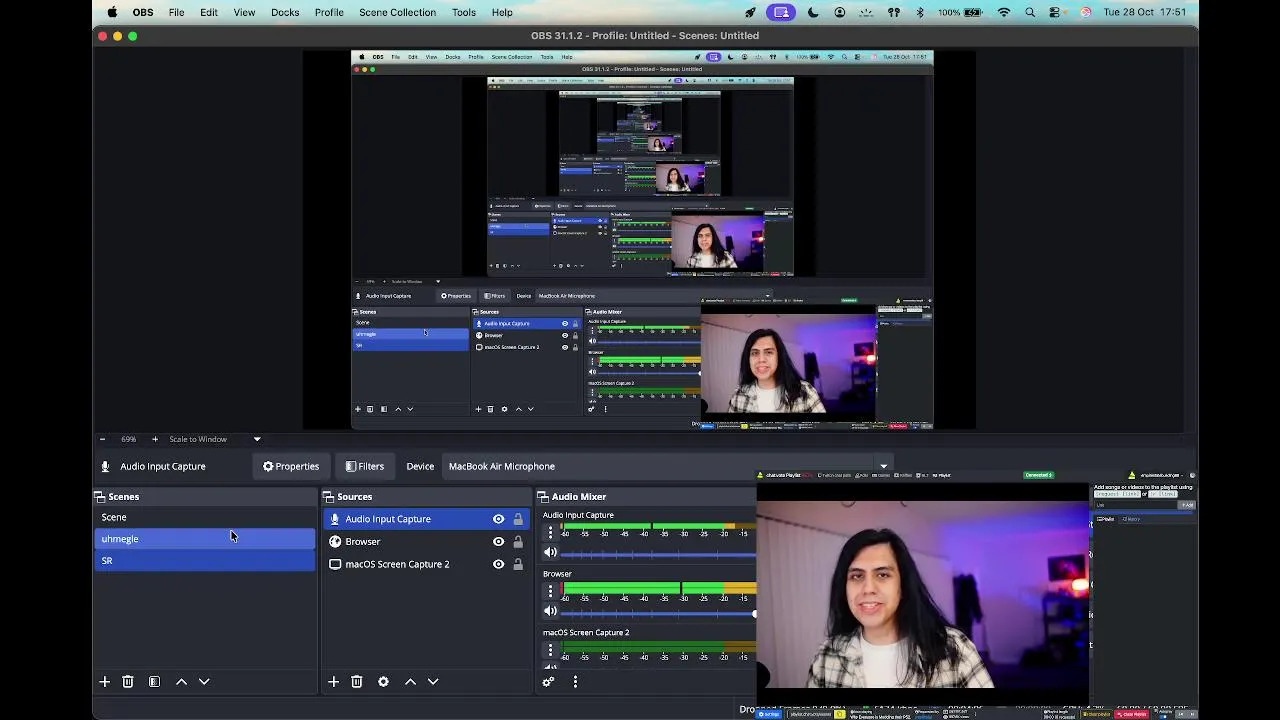Open Browser mixer channel options dots
Image resolution: width=1280 pixels, height=720 pixels.
pos(550,591)
